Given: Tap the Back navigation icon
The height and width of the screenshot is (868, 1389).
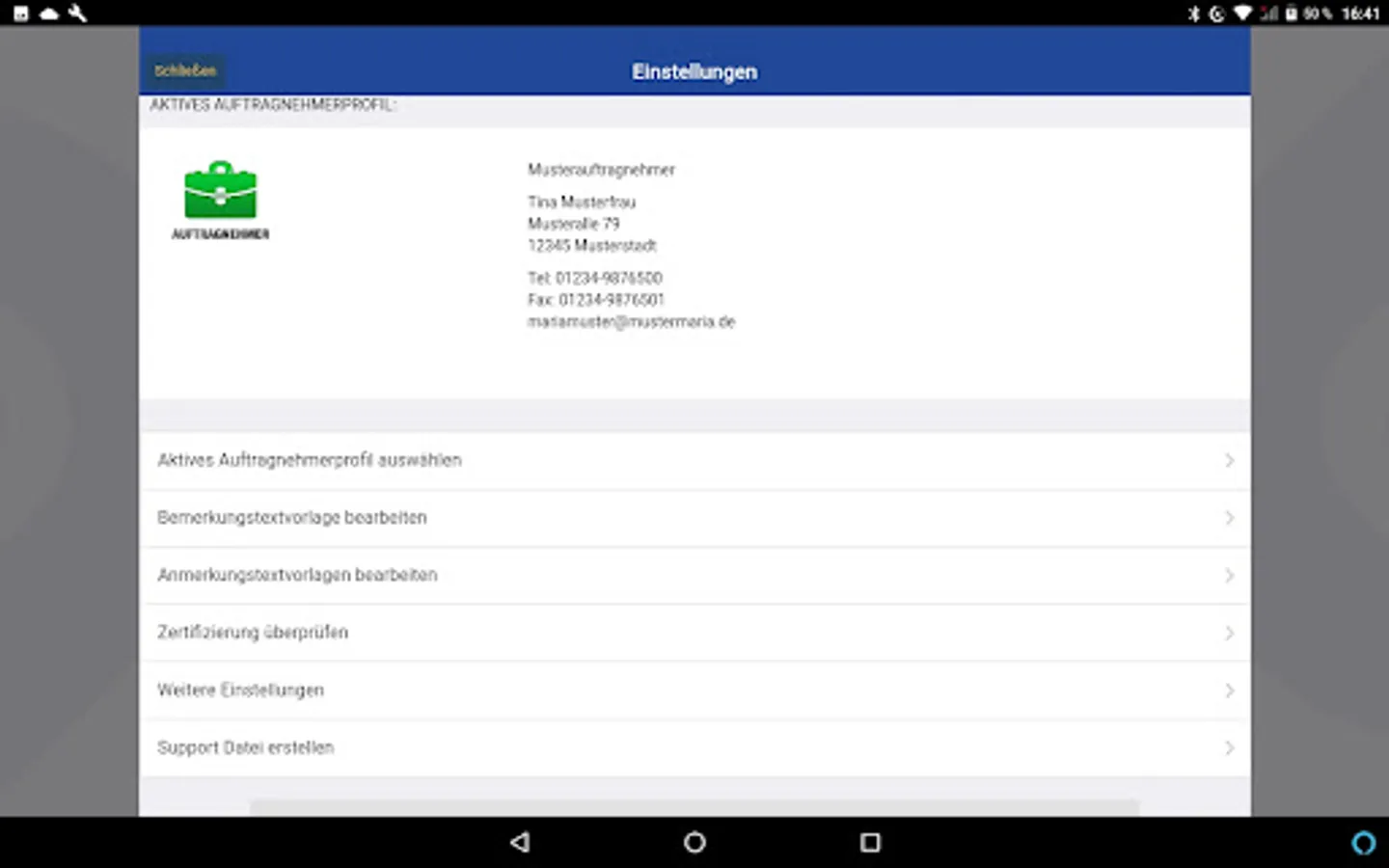Looking at the screenshot, I should pos(519,843).
